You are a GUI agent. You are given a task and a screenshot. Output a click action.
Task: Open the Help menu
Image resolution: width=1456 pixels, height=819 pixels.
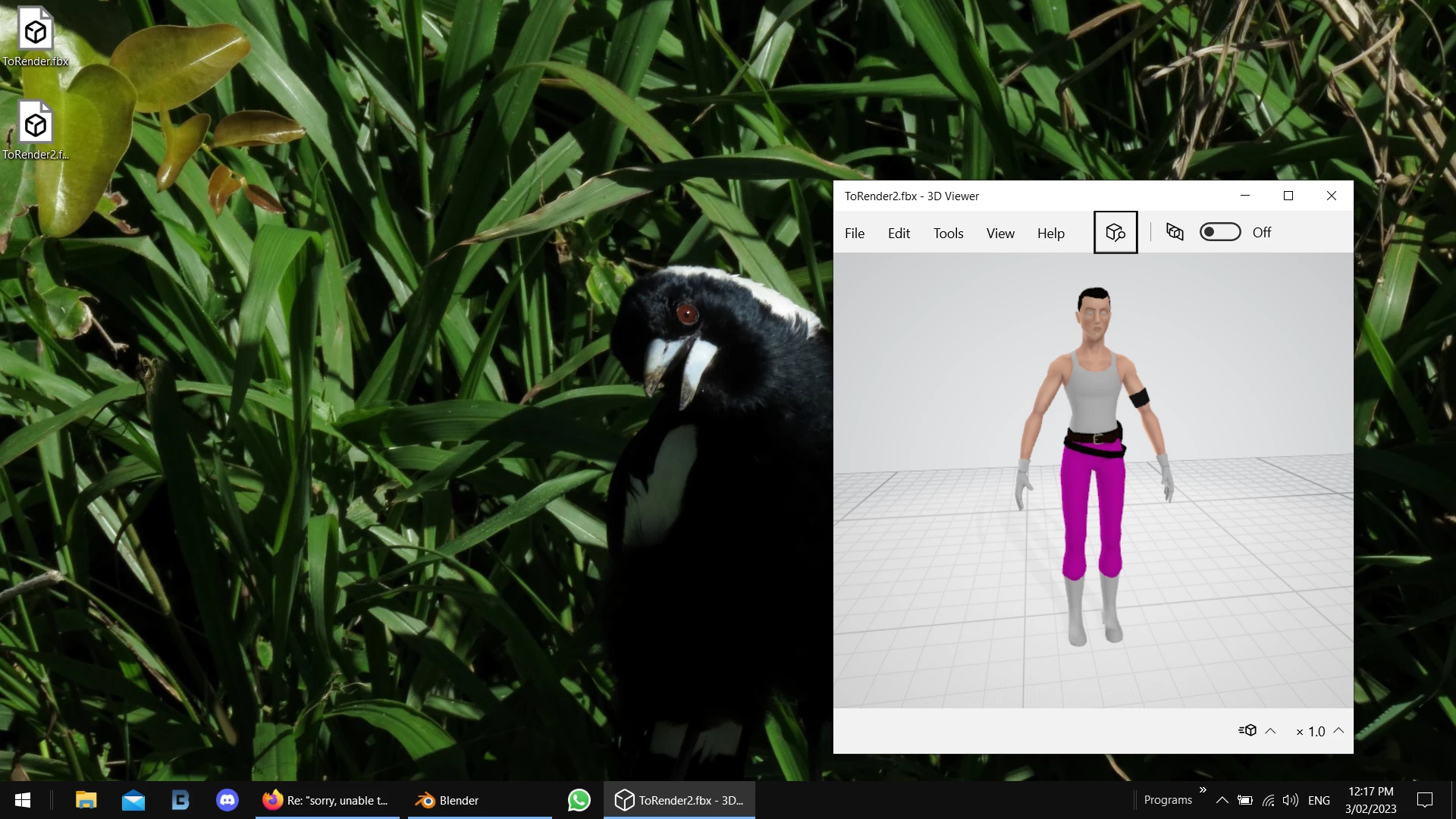click(1050, 233)
